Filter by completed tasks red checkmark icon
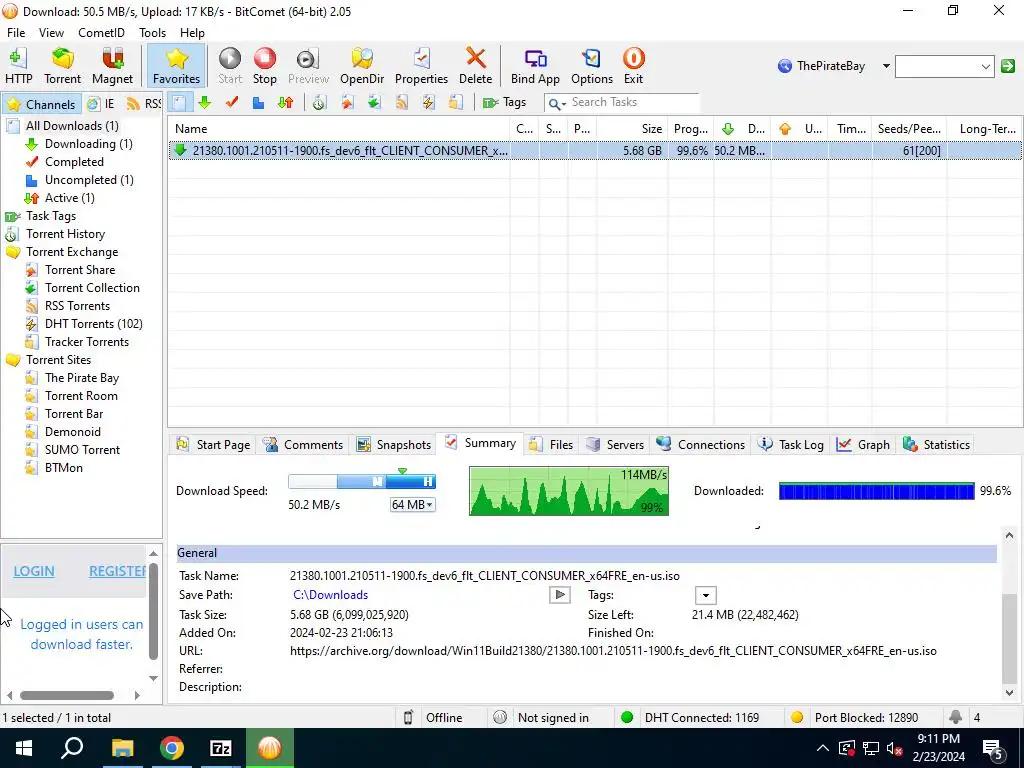The image size is (1024, 768). (231, 103)
